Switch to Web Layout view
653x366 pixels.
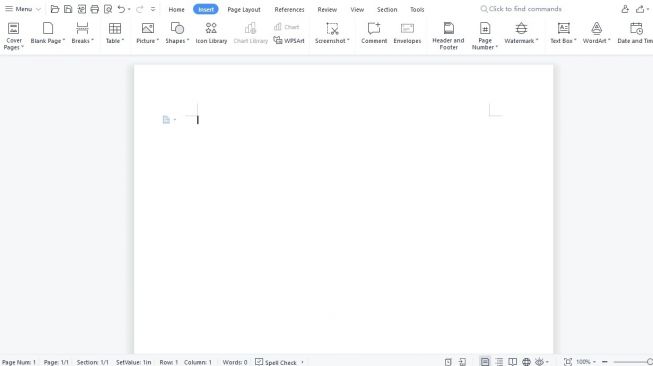526,362
